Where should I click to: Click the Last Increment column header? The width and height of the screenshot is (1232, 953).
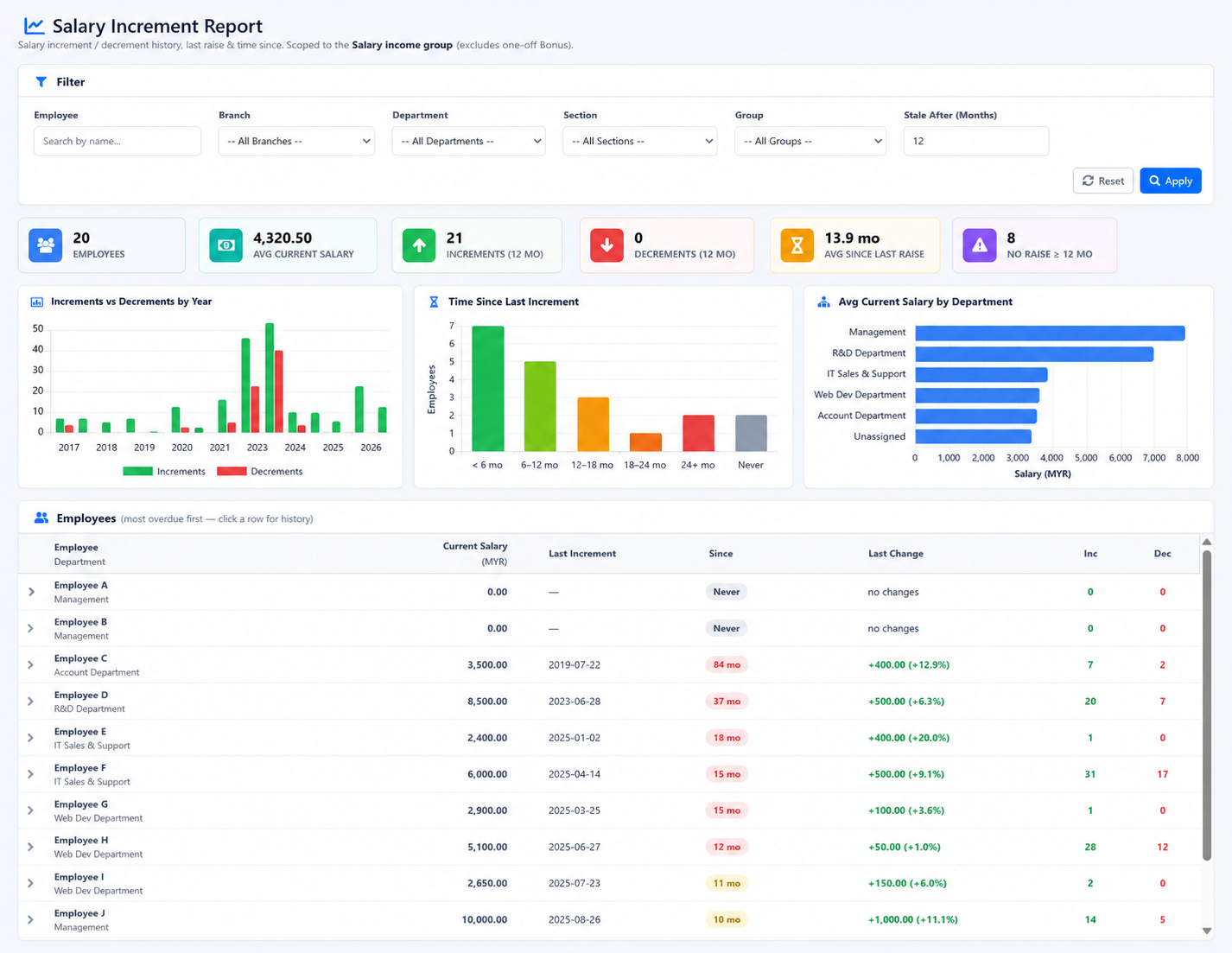582,554
